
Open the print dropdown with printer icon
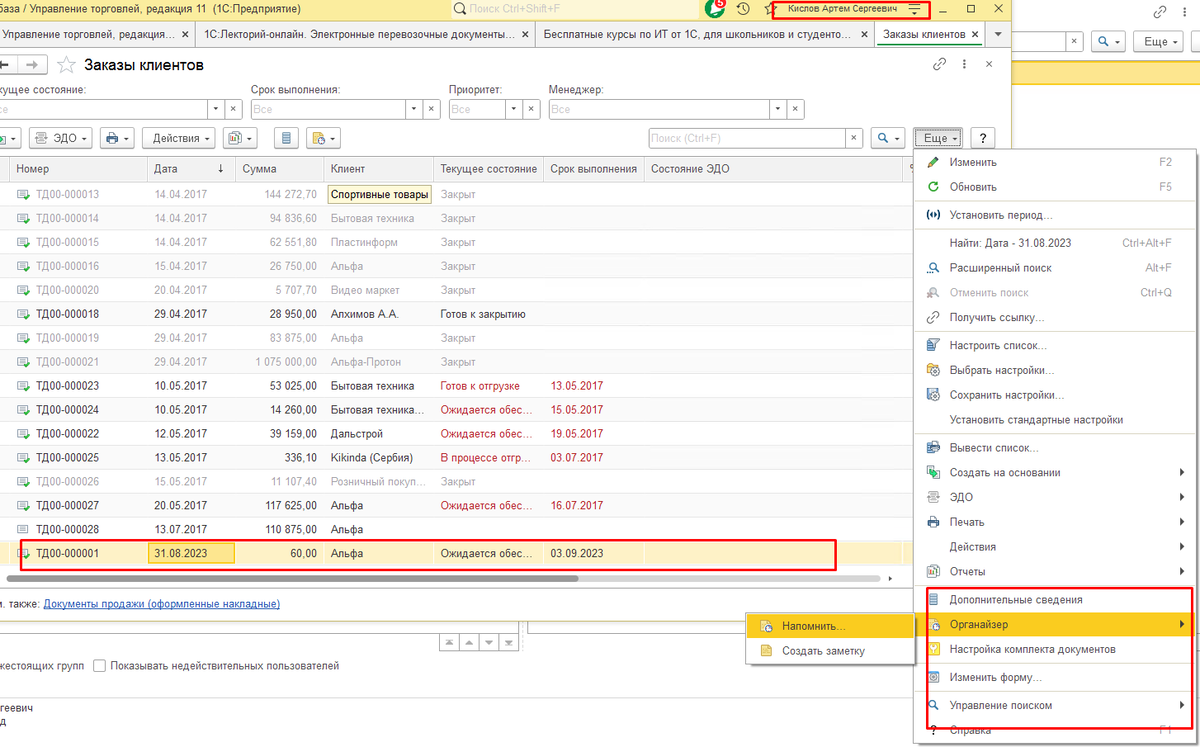coord(117,138)
